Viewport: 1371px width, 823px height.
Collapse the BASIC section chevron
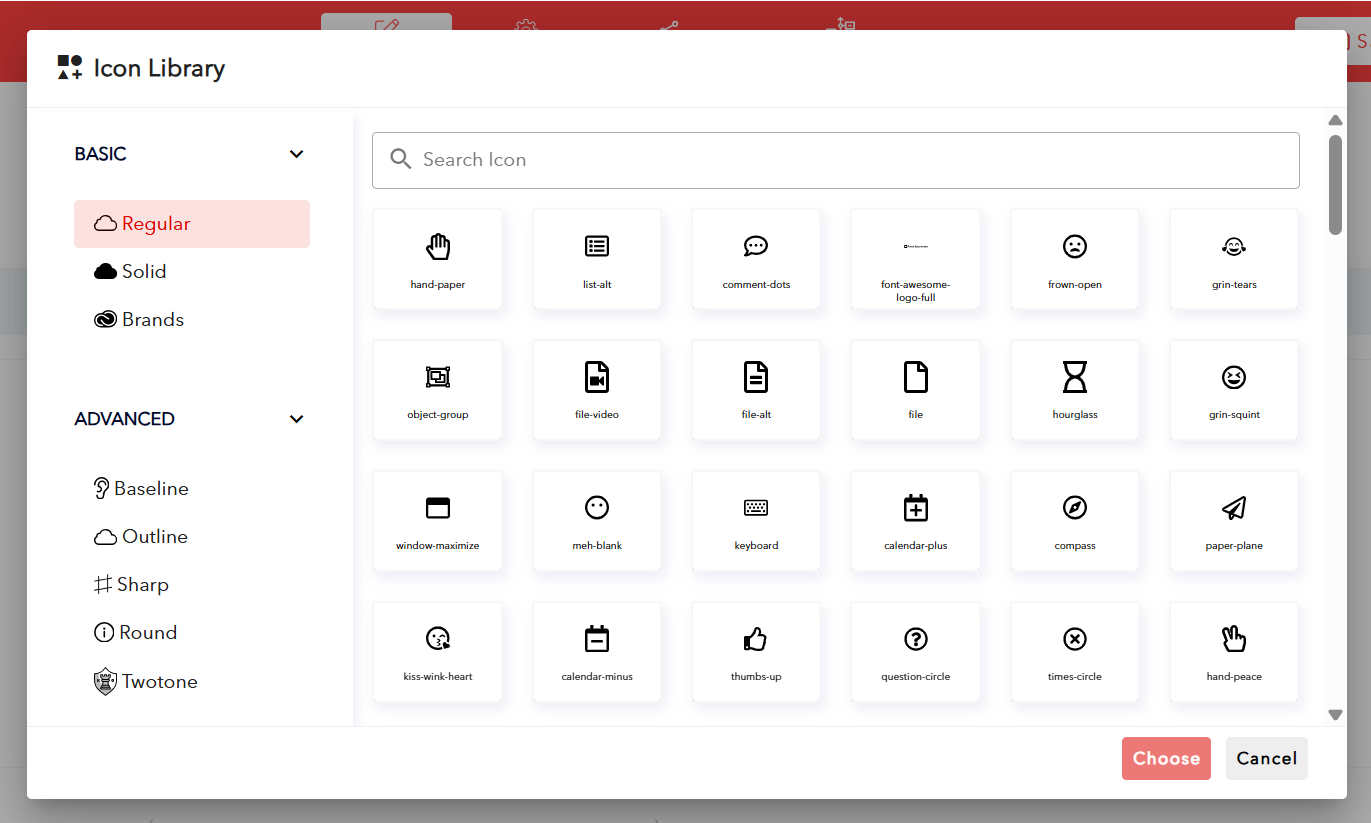pyautogui.click(x=296, y=154)
